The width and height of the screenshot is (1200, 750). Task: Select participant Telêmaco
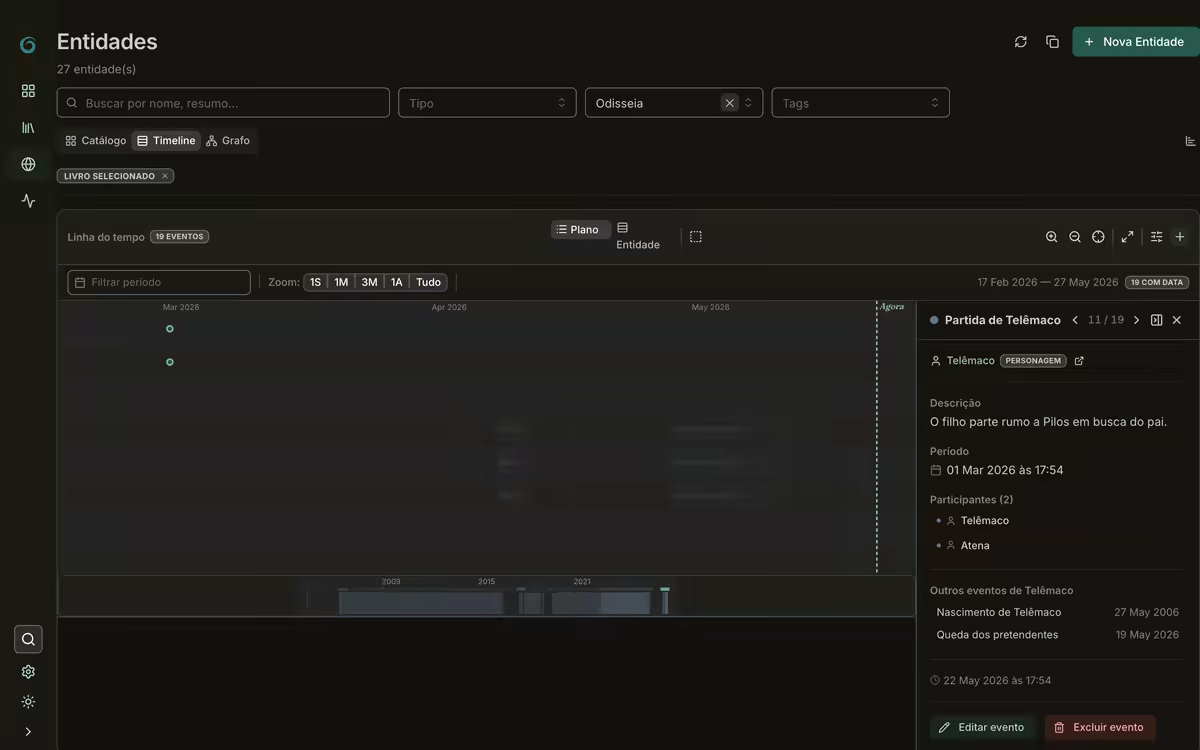click(x=984, y=521)
